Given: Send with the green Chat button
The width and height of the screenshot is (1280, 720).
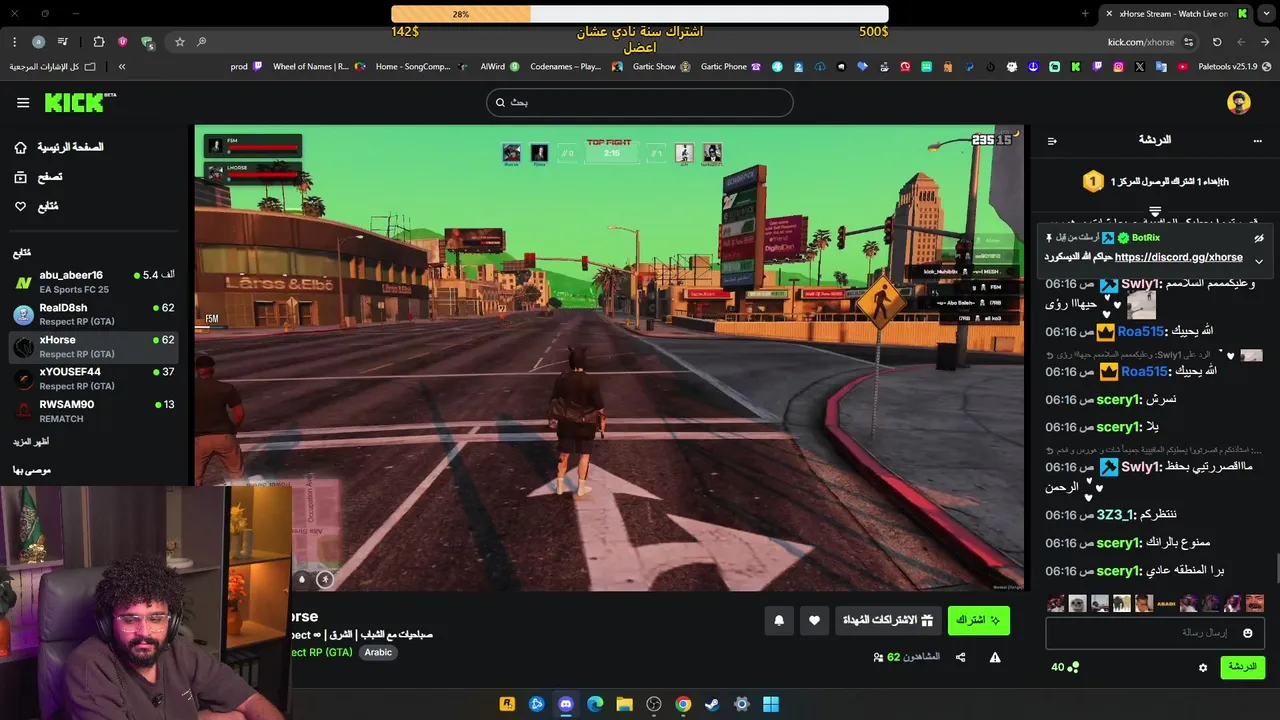Looking at the screenshot, I should pyautogui.click(x=1242, y=667).
